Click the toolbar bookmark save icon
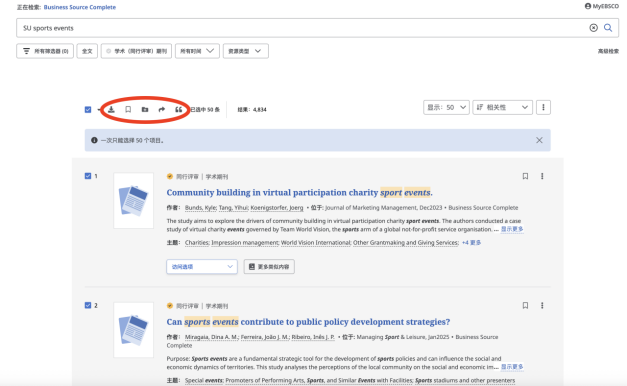The height and width of the screenshot is (386, 627). [128, 109]
